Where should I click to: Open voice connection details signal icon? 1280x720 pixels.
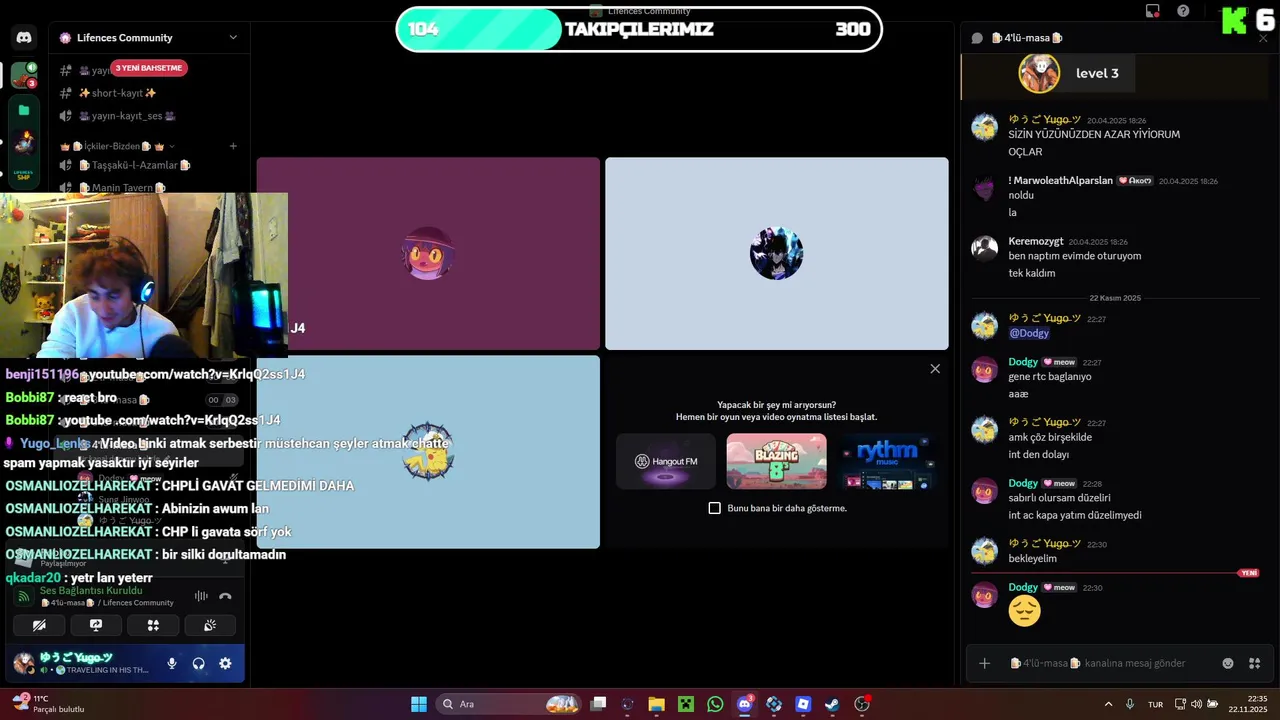pos(24,596)
